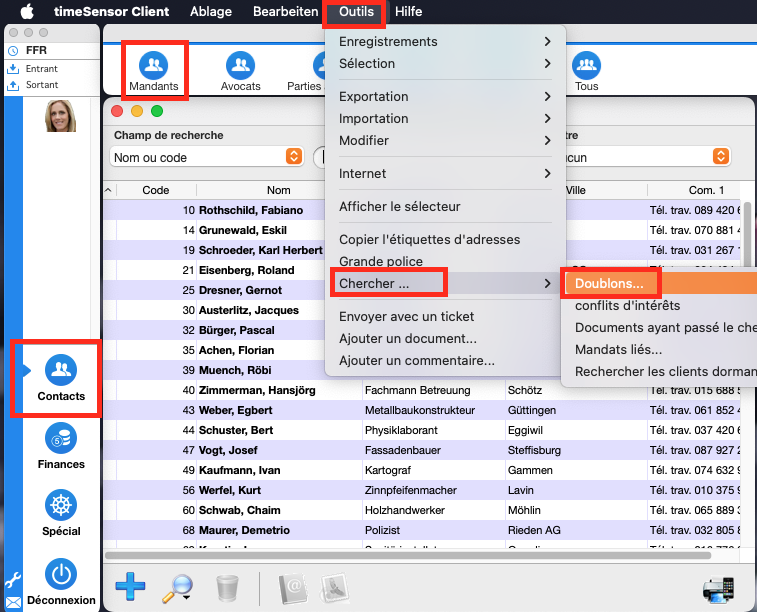Open the Outils menu
757x612 pixels.
coord(356,12)
